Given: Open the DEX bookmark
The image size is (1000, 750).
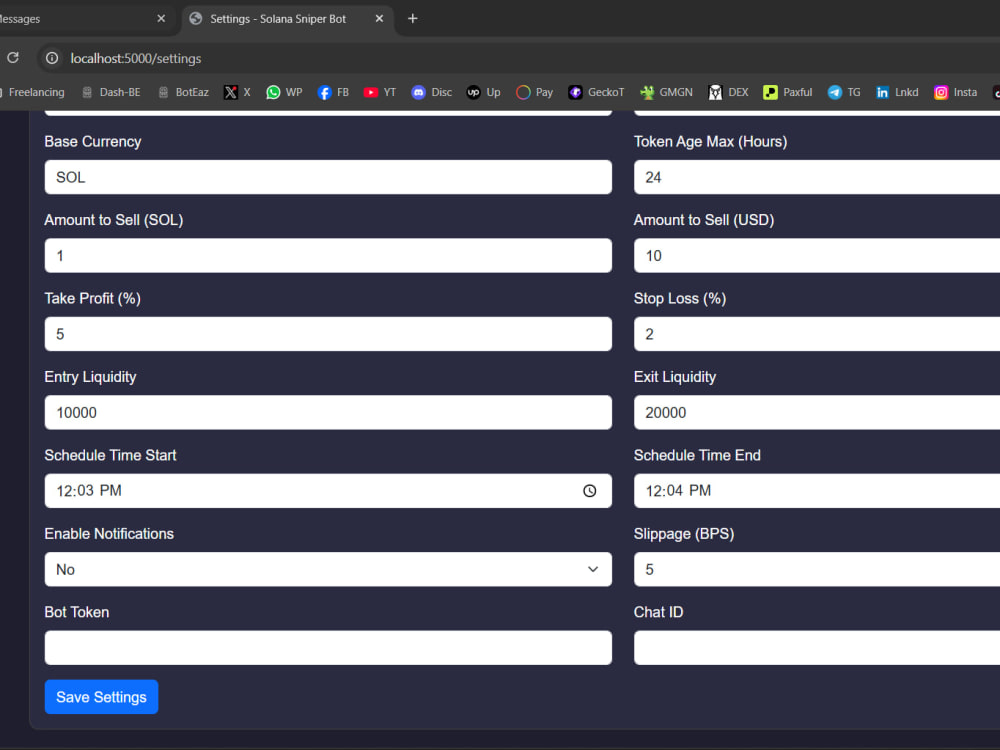Looking at the screenshot, I should coord(728,92).
